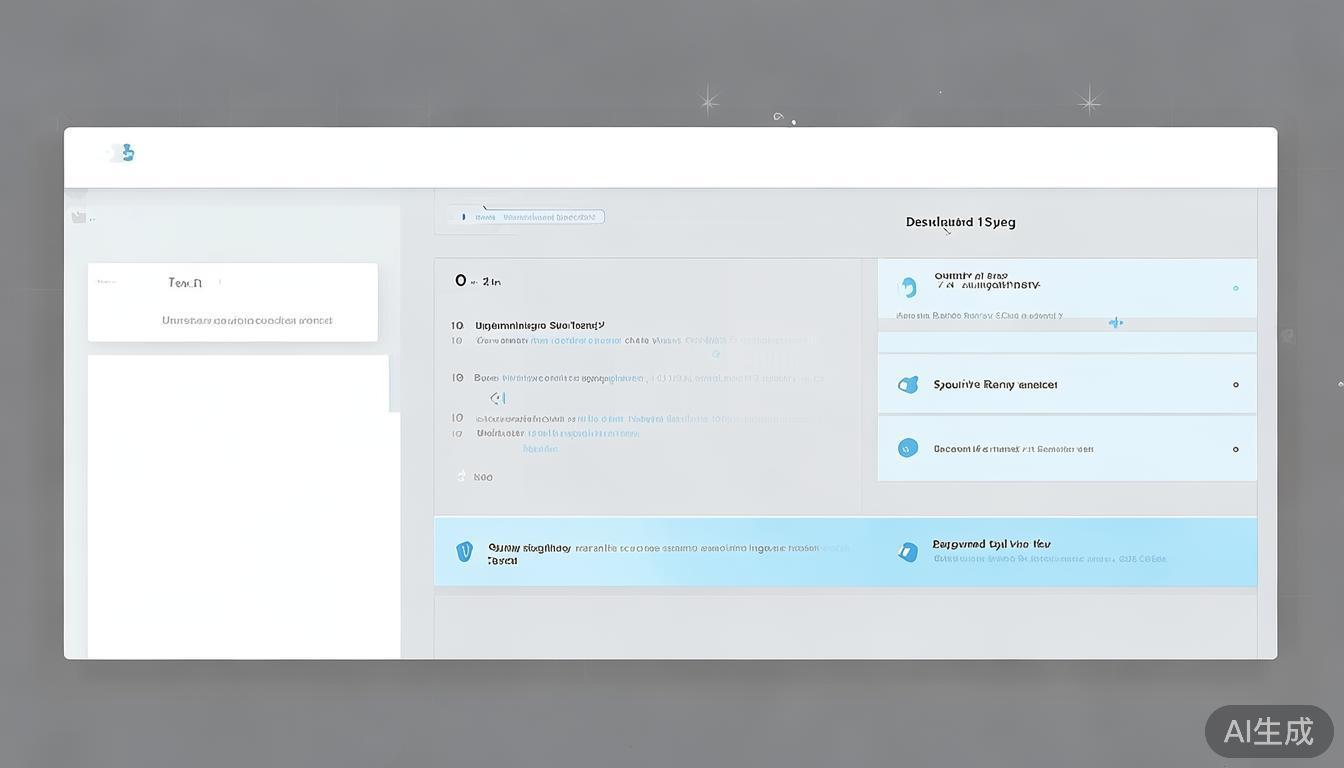Select the radio dot on the "Spoulitye Reniy" card

point(1236,385)
